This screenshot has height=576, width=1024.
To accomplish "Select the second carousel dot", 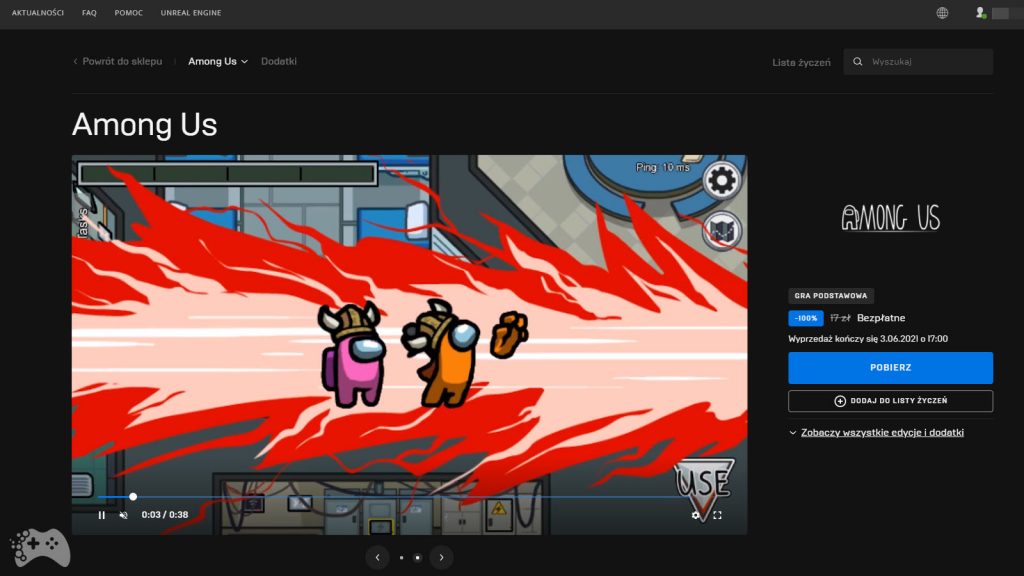I will click(417, 558).
